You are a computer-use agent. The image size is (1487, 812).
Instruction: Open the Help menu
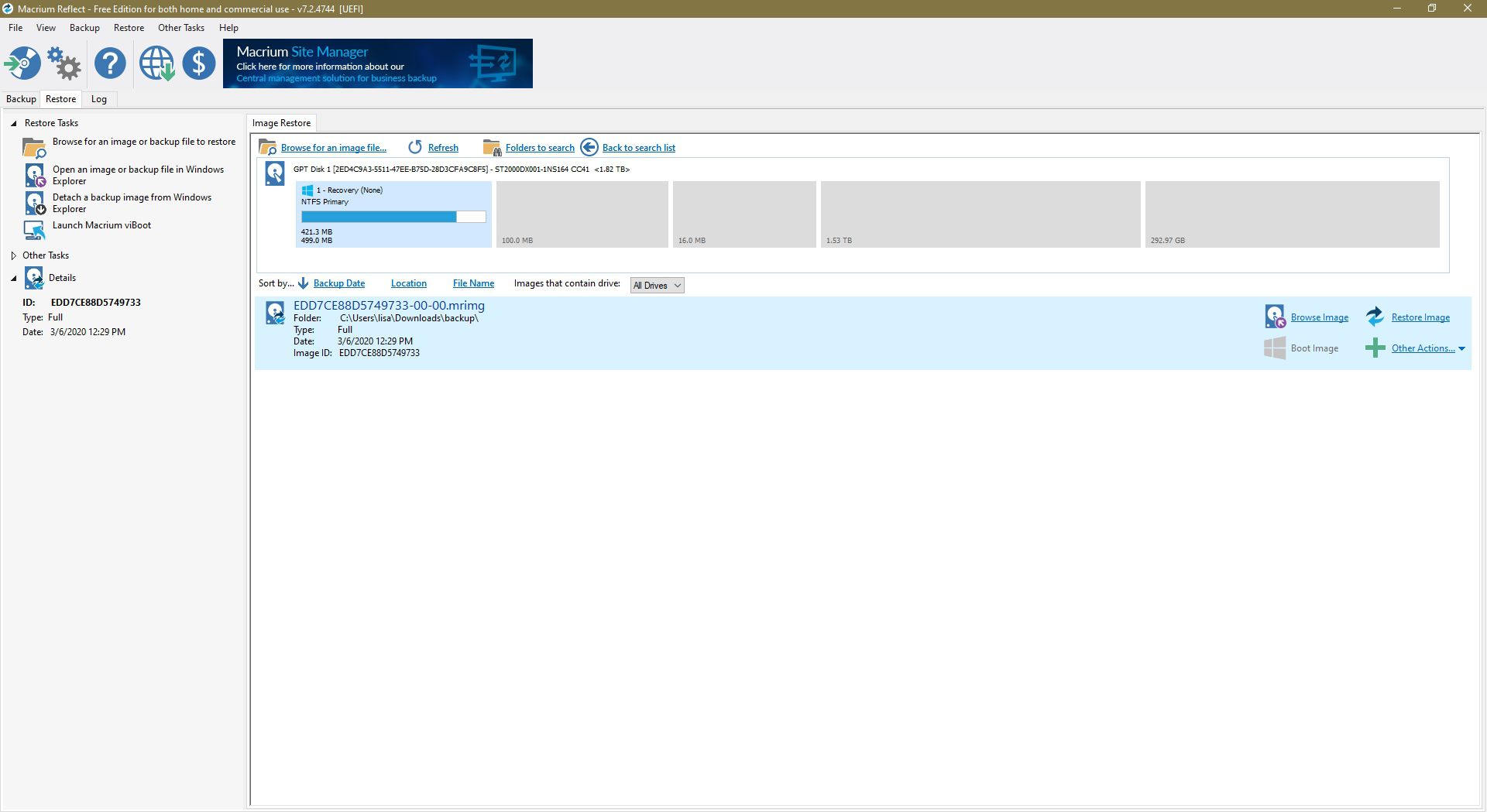coord(228,28)
